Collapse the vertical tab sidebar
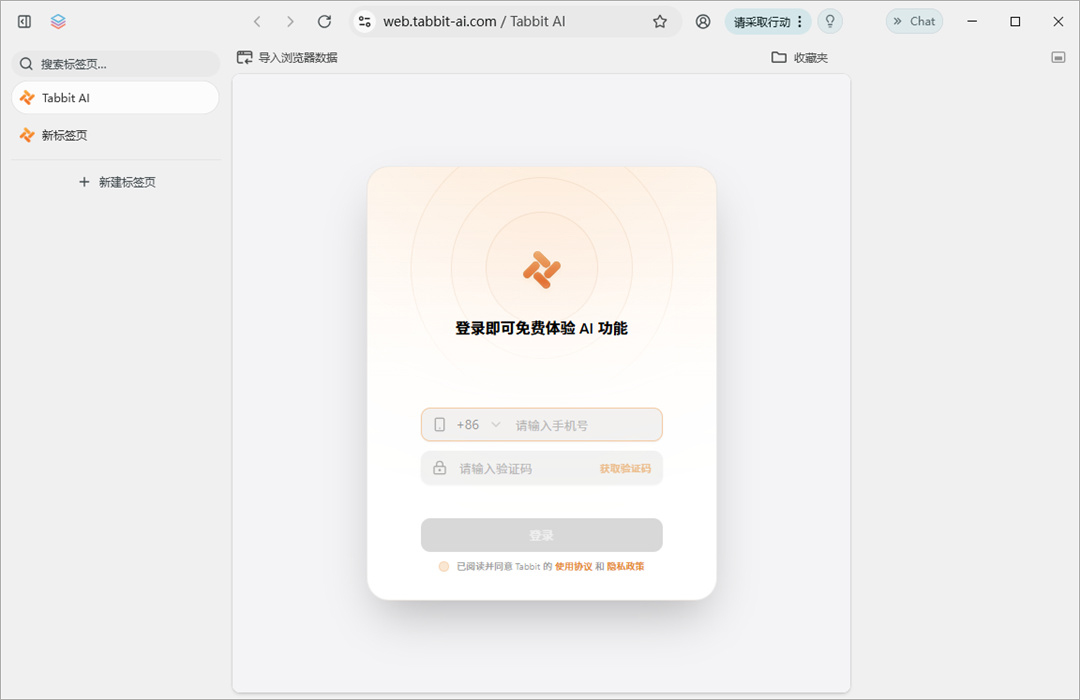Viewport: 1080px width, 700px height. click(23, 20)
